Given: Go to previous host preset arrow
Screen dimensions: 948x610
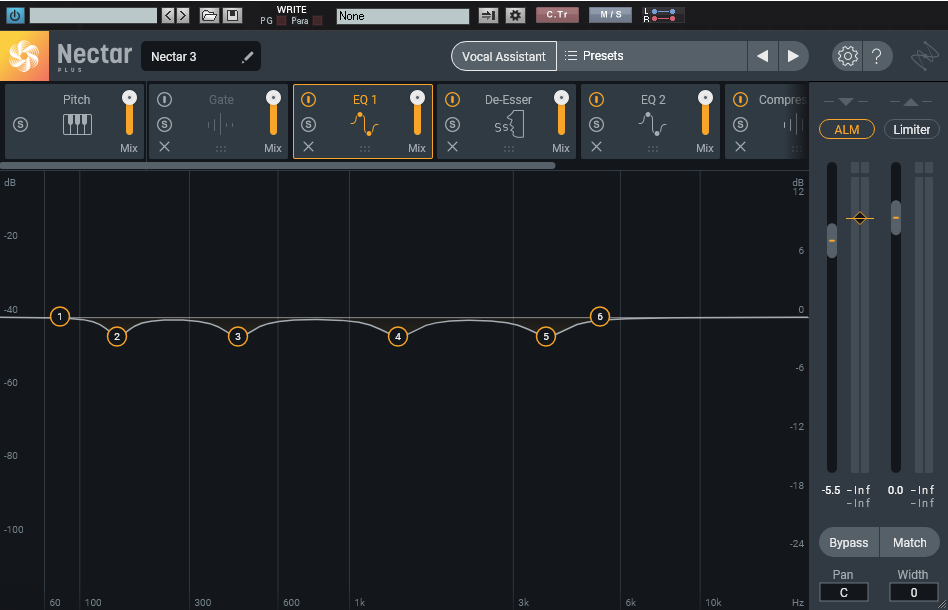Looking at the screenshot, I should pos(168,15).
